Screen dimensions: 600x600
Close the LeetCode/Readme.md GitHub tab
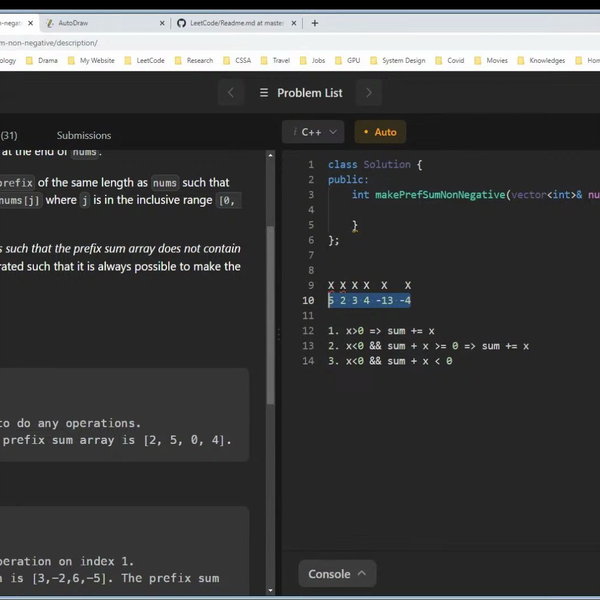click(294, 22)
